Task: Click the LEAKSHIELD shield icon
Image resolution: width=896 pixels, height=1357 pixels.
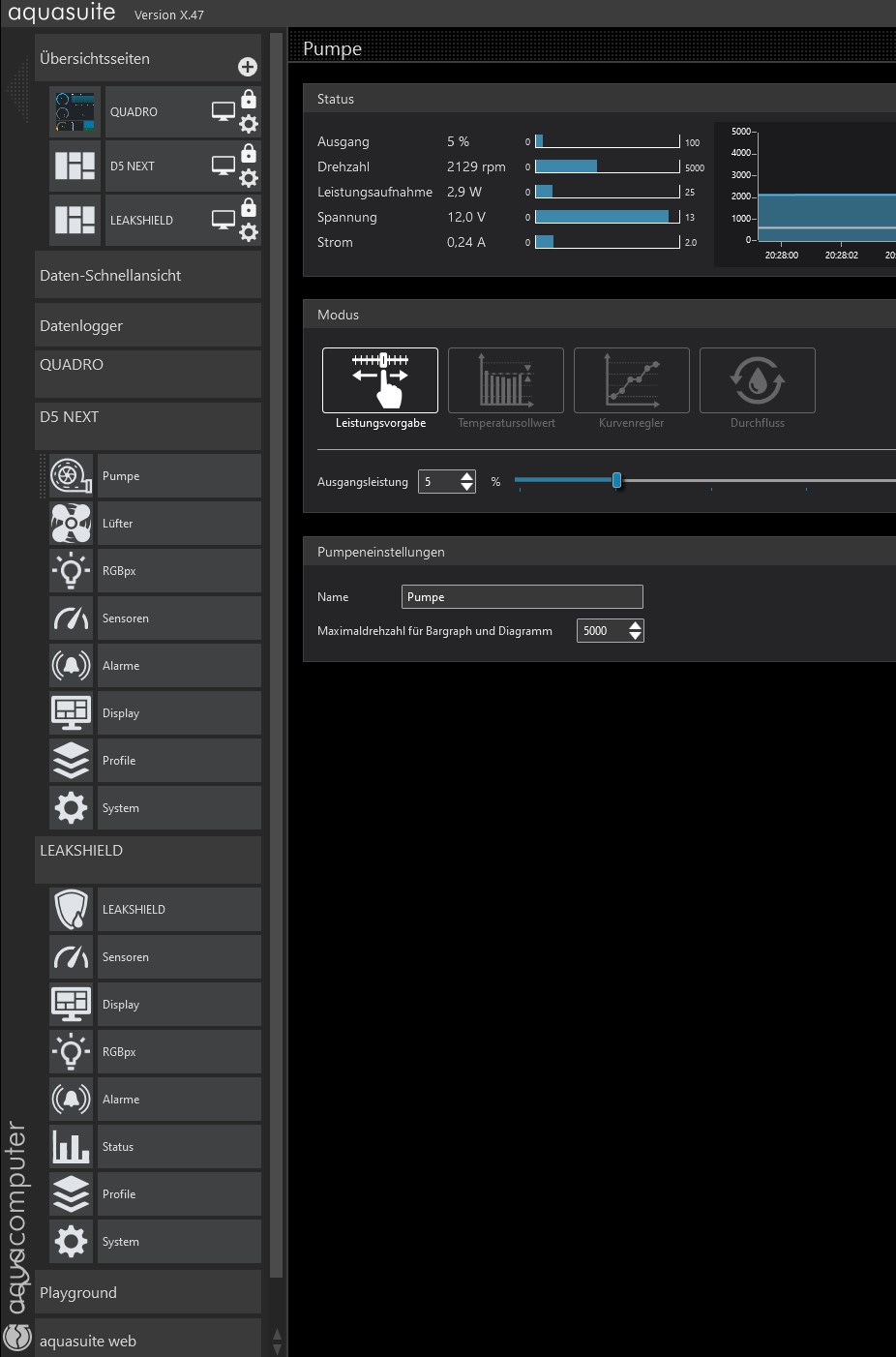Action: pos(71,910)
